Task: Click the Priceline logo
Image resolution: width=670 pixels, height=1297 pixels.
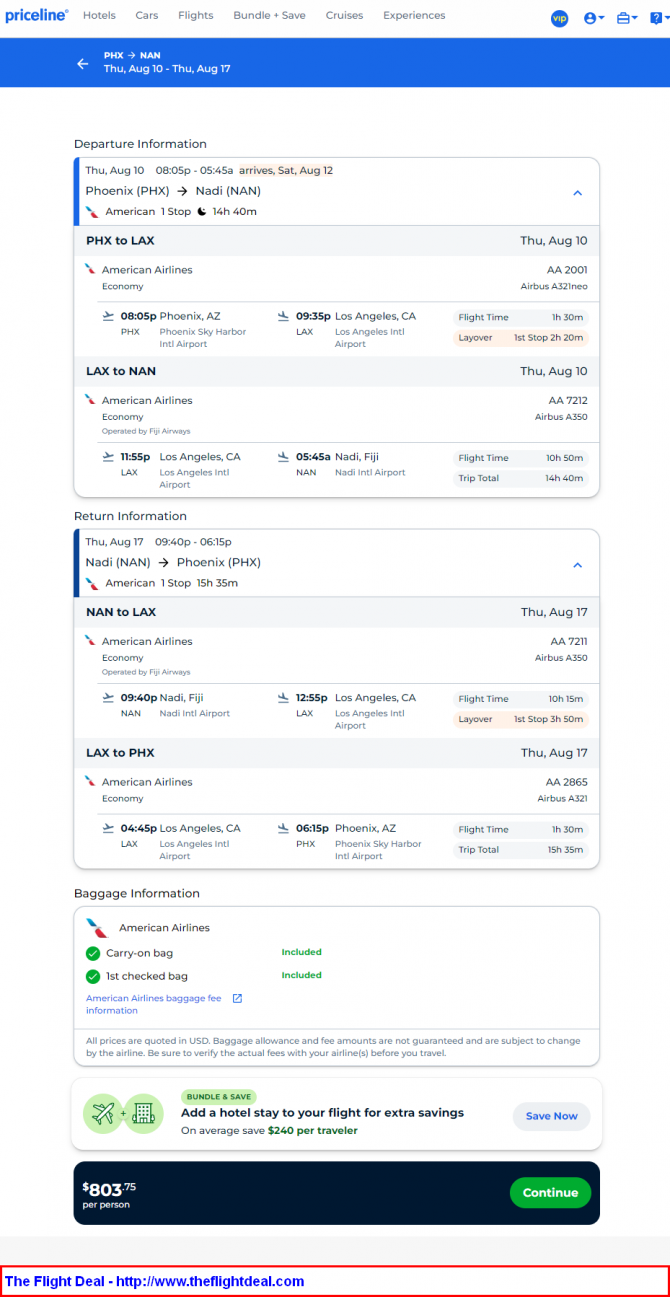Action: coord(37,16)
